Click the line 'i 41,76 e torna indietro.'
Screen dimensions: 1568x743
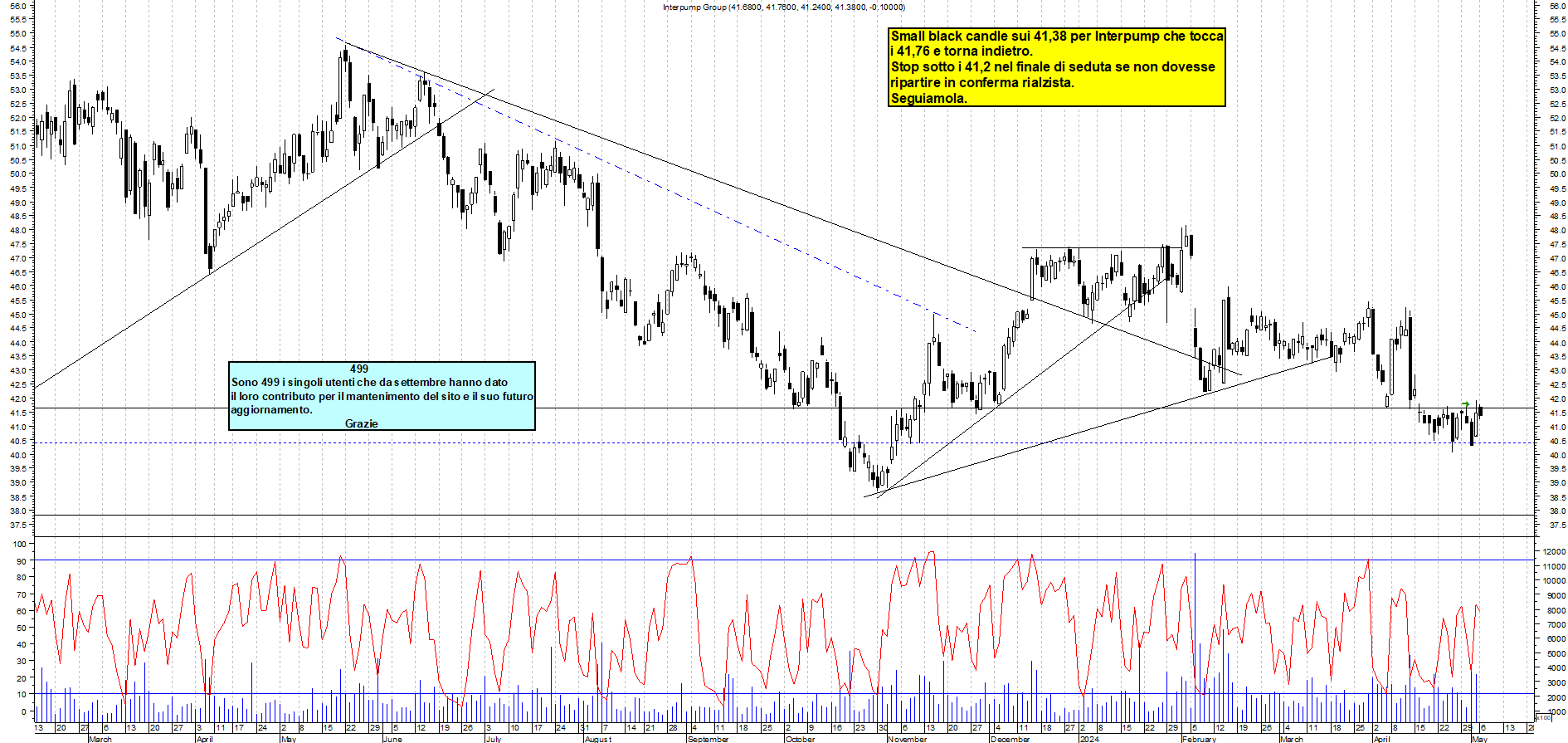pyautogui.click(x=962, y=51)
